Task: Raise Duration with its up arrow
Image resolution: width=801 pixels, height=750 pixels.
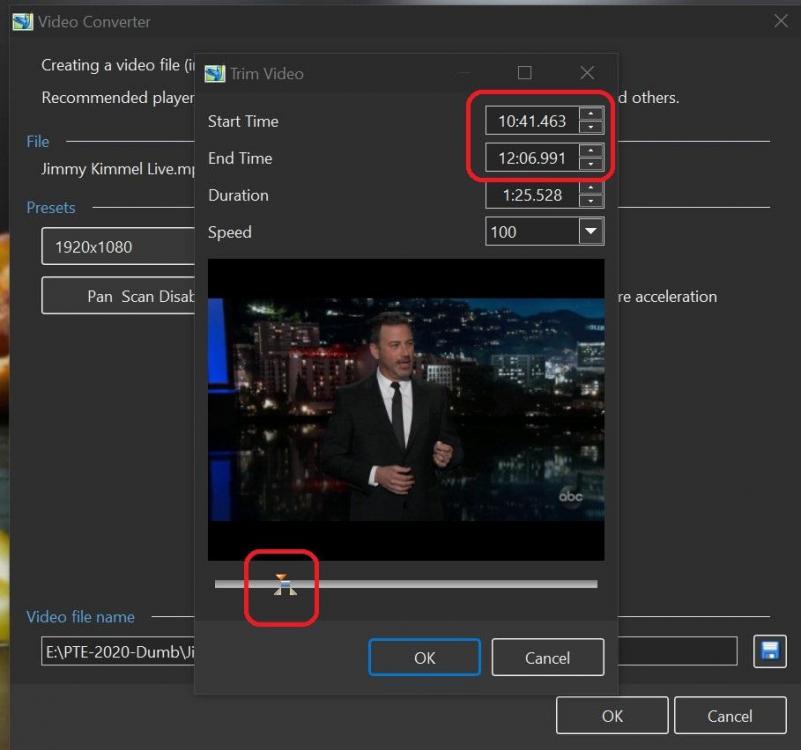Action: coord(591,189)
